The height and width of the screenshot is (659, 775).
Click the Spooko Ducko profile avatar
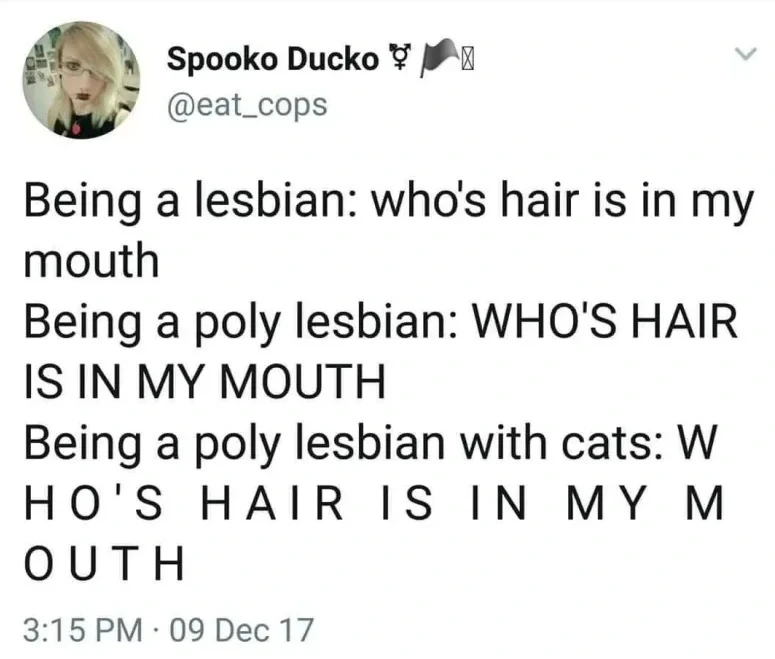pyautogui.click(x=81, y=80)
